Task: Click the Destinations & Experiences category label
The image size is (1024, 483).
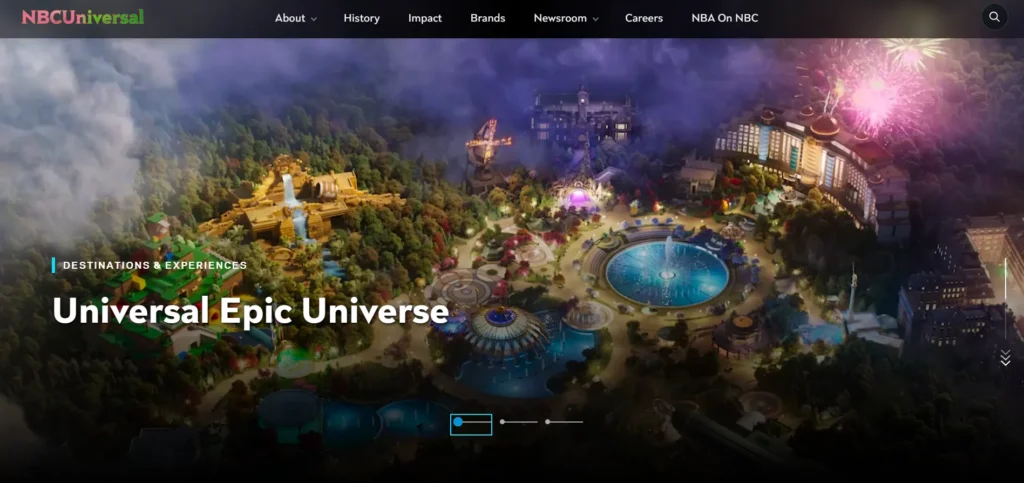Action: tap(155, 266)
